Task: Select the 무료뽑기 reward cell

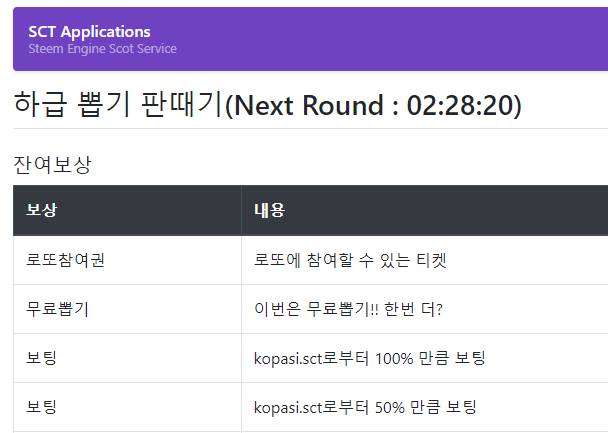Action: (x=127, y=309)
